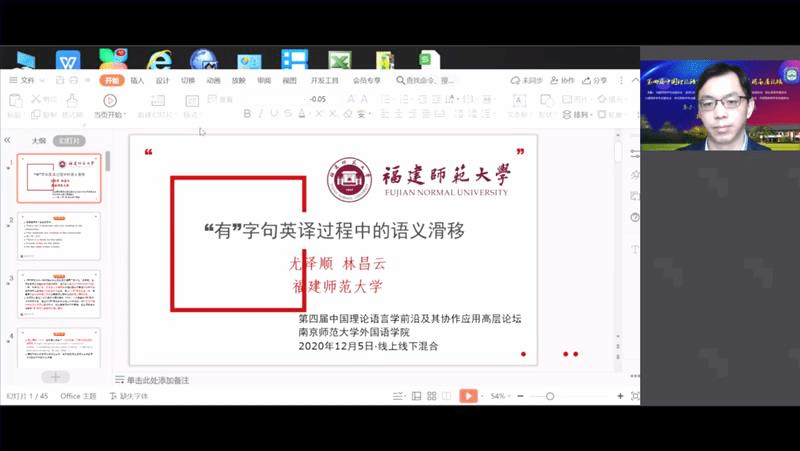Start slideshow with orange play button
This screenshot has width=800, height=451.
[x=468, y=396]
